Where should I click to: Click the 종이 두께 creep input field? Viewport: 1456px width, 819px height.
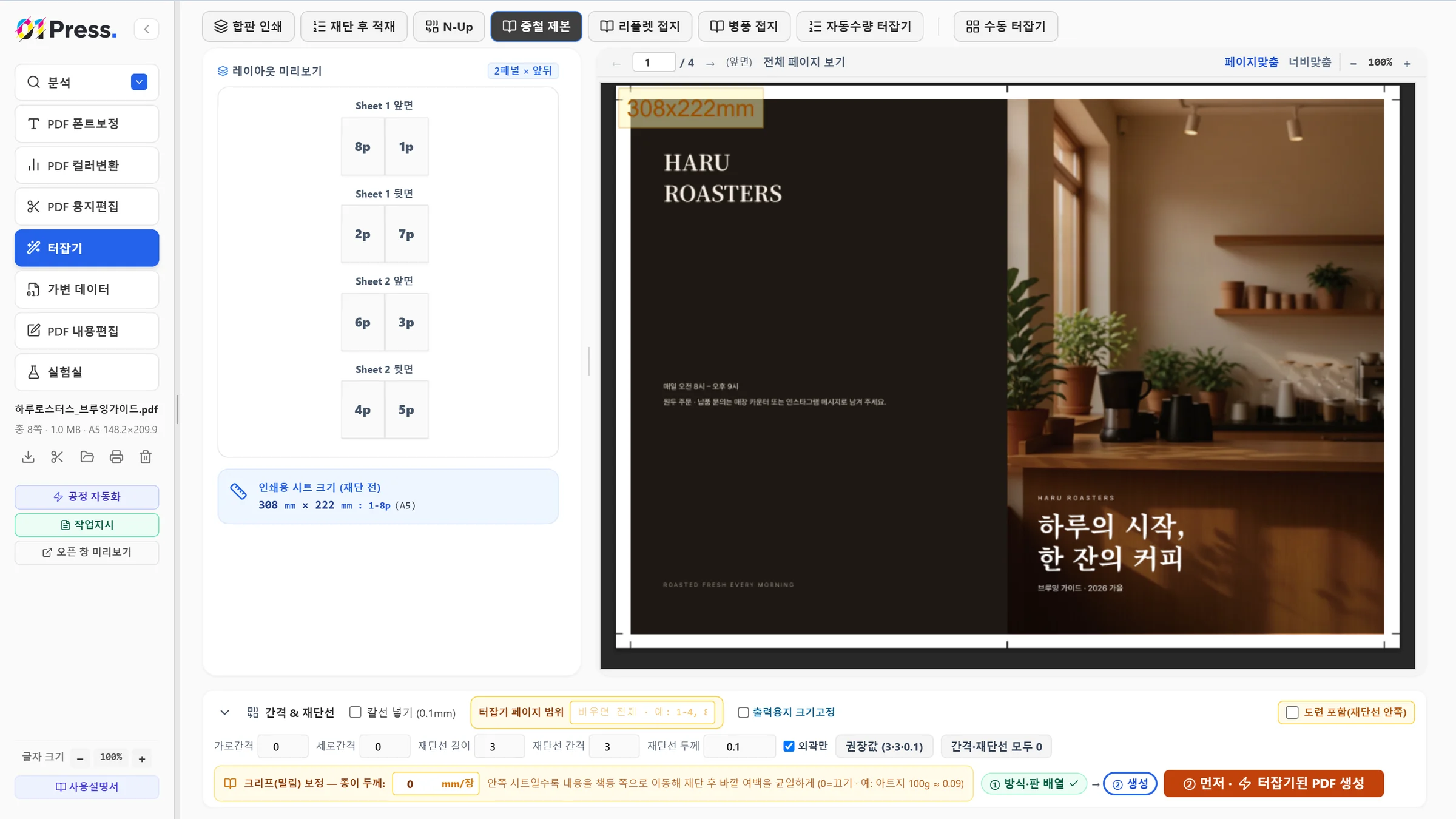pyautogui.click(x=436, y=783)
